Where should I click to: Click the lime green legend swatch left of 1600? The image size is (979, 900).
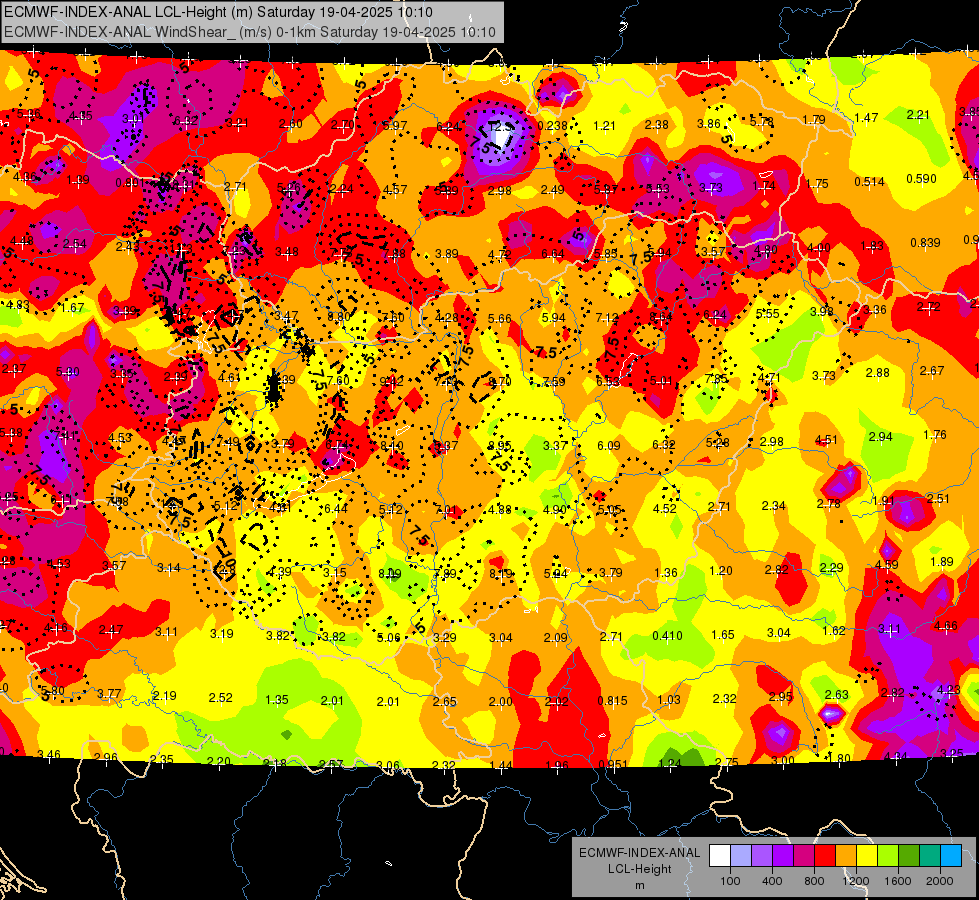pos(888,856)
